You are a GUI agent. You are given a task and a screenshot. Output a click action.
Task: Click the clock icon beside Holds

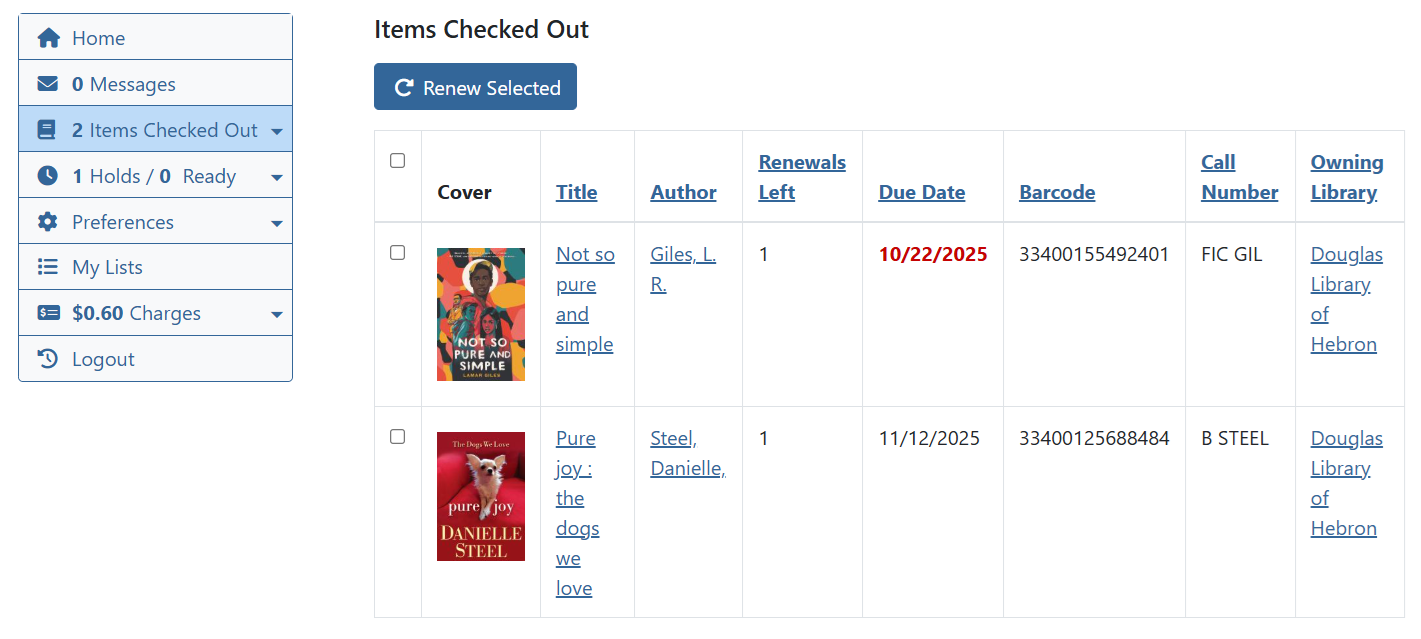click(x=48, y=176)
